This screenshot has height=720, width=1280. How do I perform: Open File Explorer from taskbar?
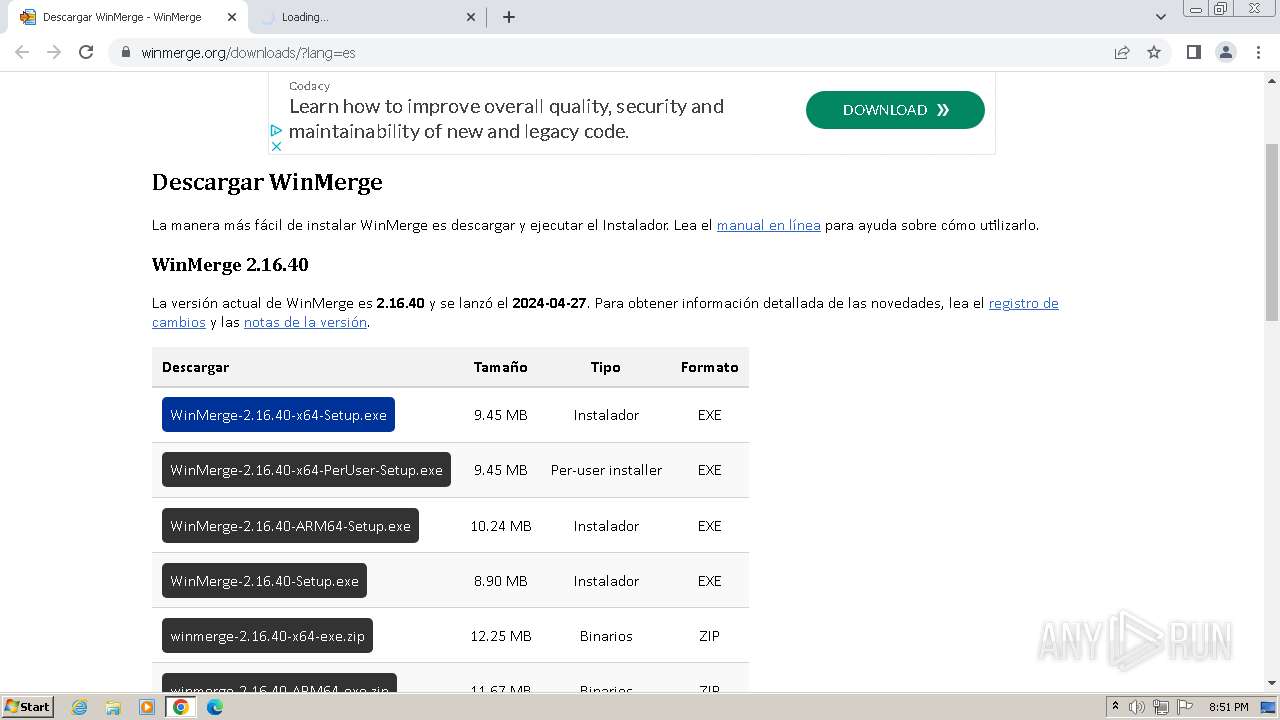[x=113, y=707]
